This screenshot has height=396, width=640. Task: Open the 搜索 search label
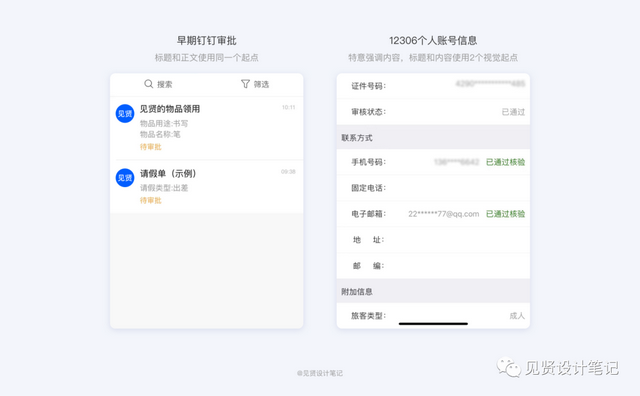point(164,85)
